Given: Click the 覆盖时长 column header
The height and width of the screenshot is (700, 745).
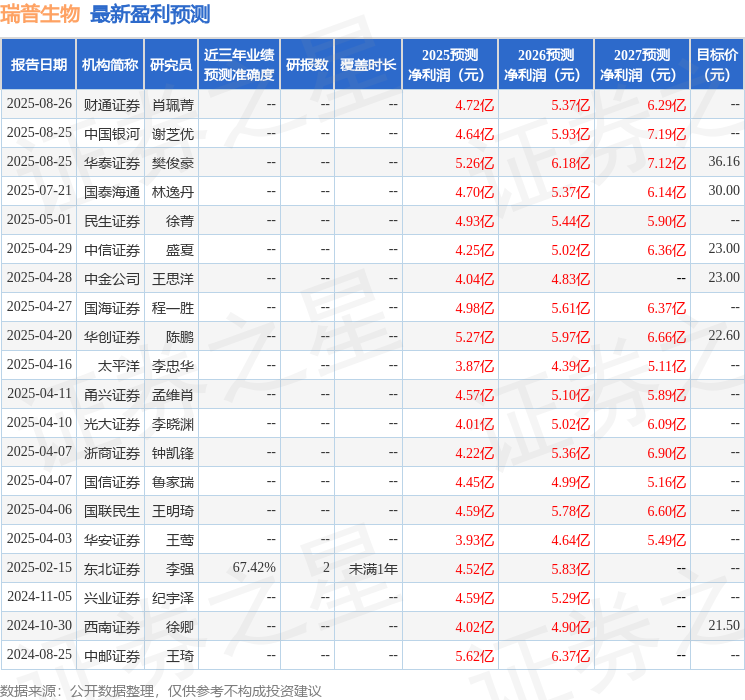Looking at the screenshot, I should (x=368, y=65).
